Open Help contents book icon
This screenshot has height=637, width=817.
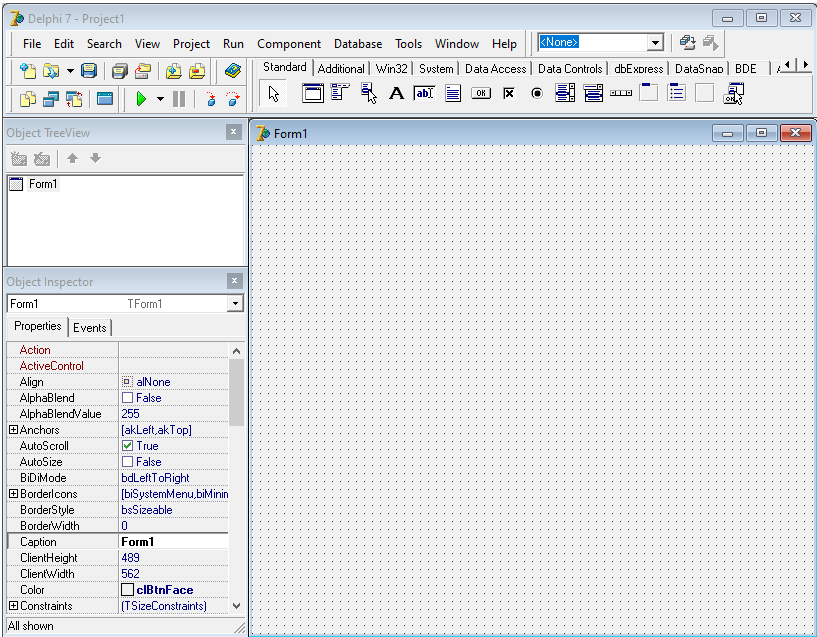[232, 71]
